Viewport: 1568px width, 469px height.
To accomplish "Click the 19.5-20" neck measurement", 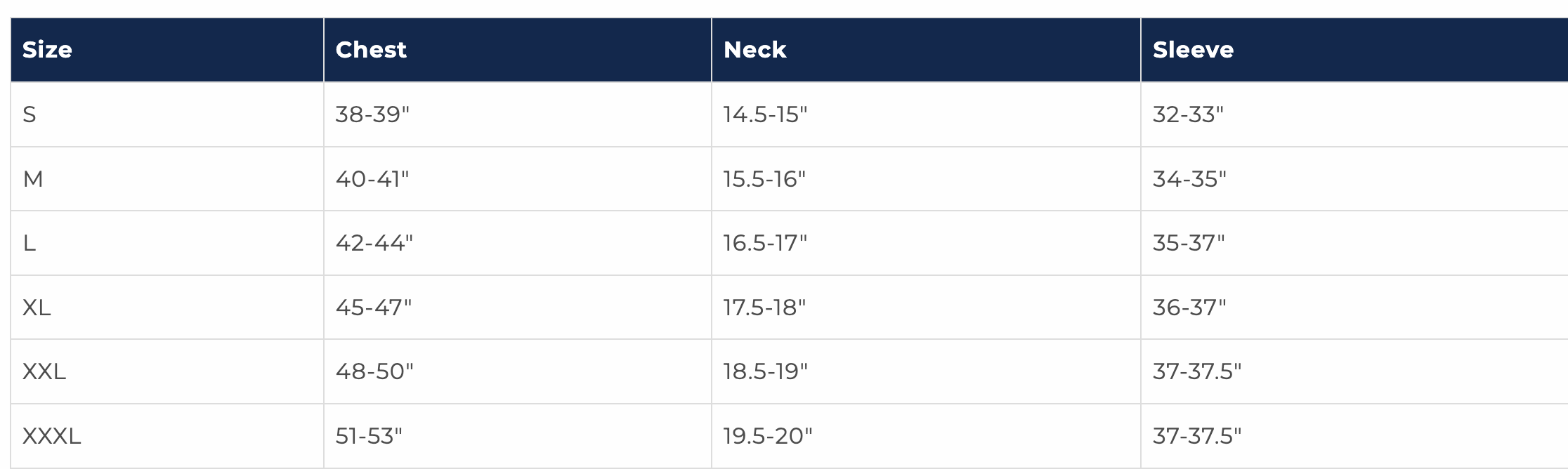I will click(767, 436).
